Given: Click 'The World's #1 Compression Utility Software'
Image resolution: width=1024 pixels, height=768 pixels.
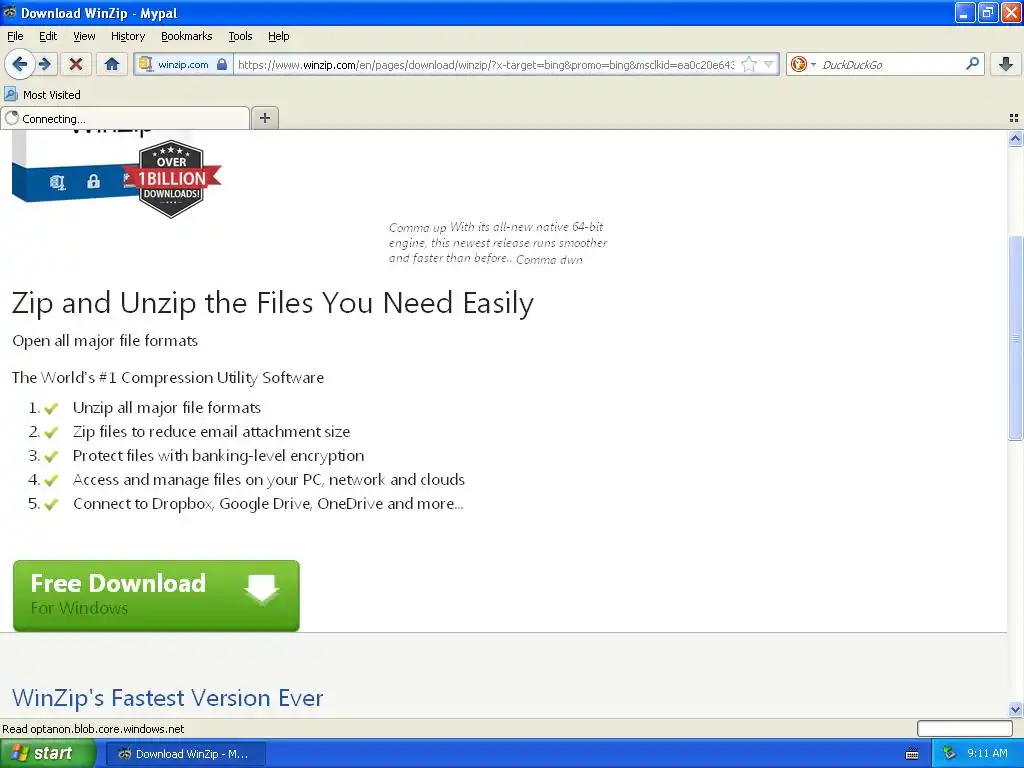Looking at the screenshot, I should 168,377.
